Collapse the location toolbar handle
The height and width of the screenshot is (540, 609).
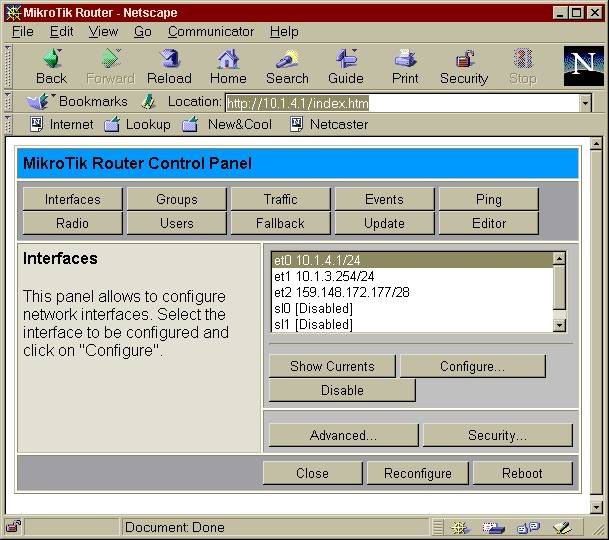point(7,102)
